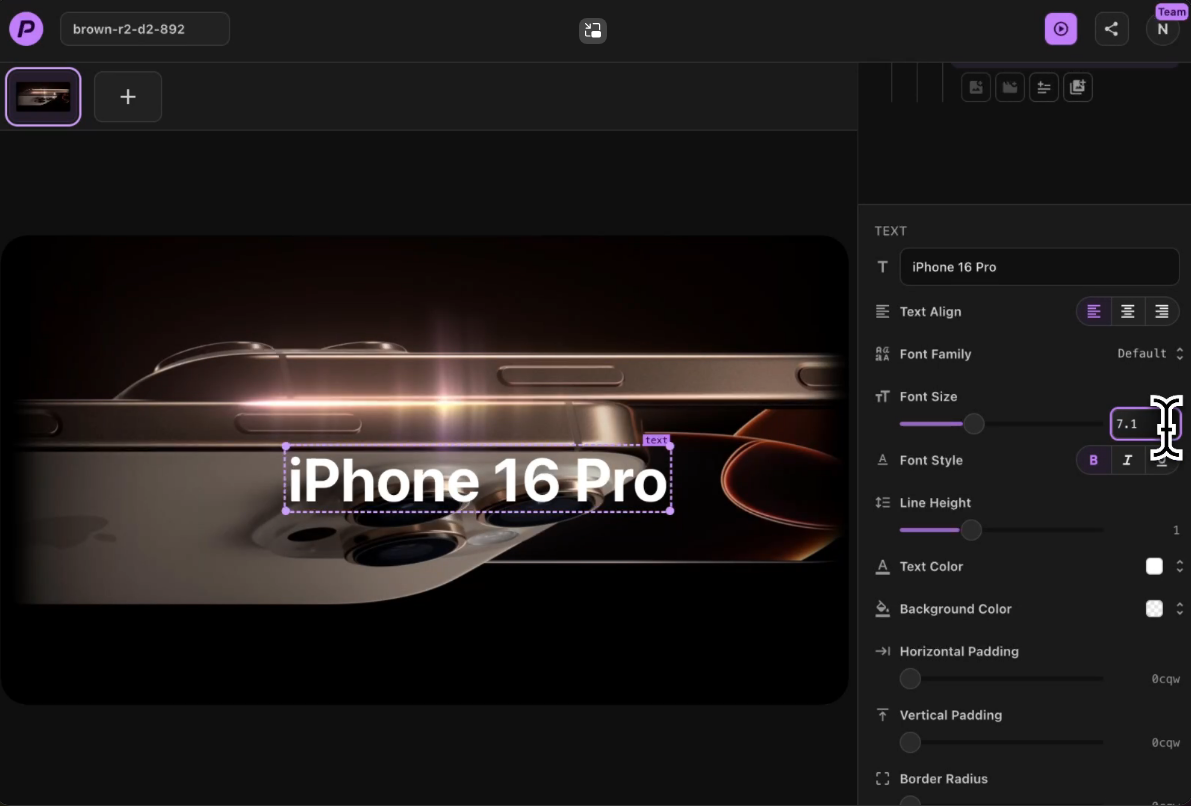Image resolution: width=1191 pixels, height=806 pixels.
Task: Open the share options
Action: 1111,29
